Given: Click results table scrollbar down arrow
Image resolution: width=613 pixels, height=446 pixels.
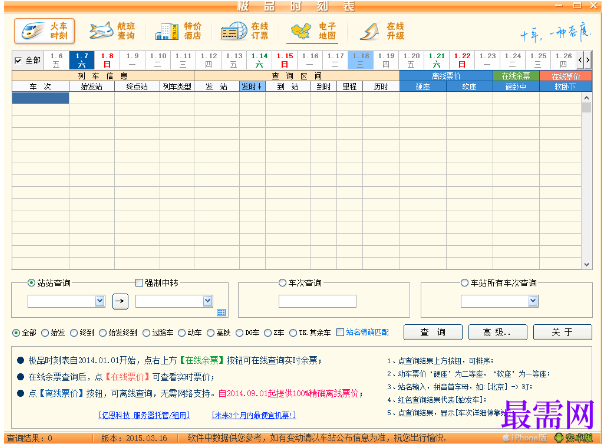Looking at the screenshot, I should (586, 265).
